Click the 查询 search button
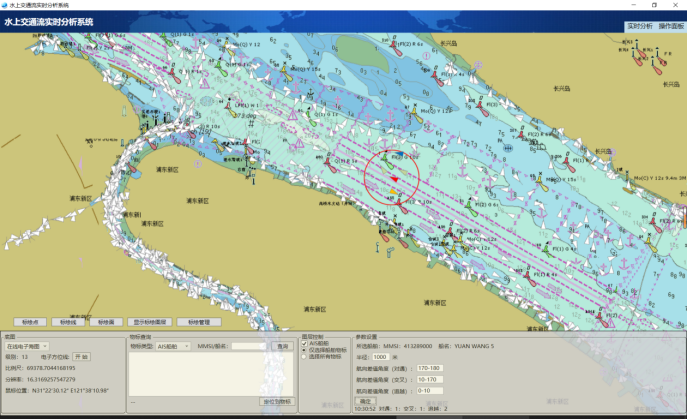Screen dimensions: 688x420 pos(282,346)
